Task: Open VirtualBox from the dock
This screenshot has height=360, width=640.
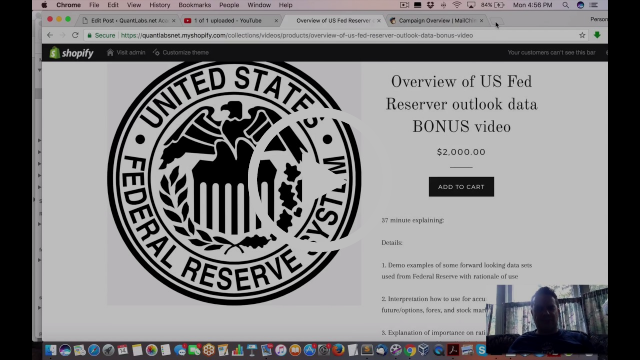Action: [424, 350]
